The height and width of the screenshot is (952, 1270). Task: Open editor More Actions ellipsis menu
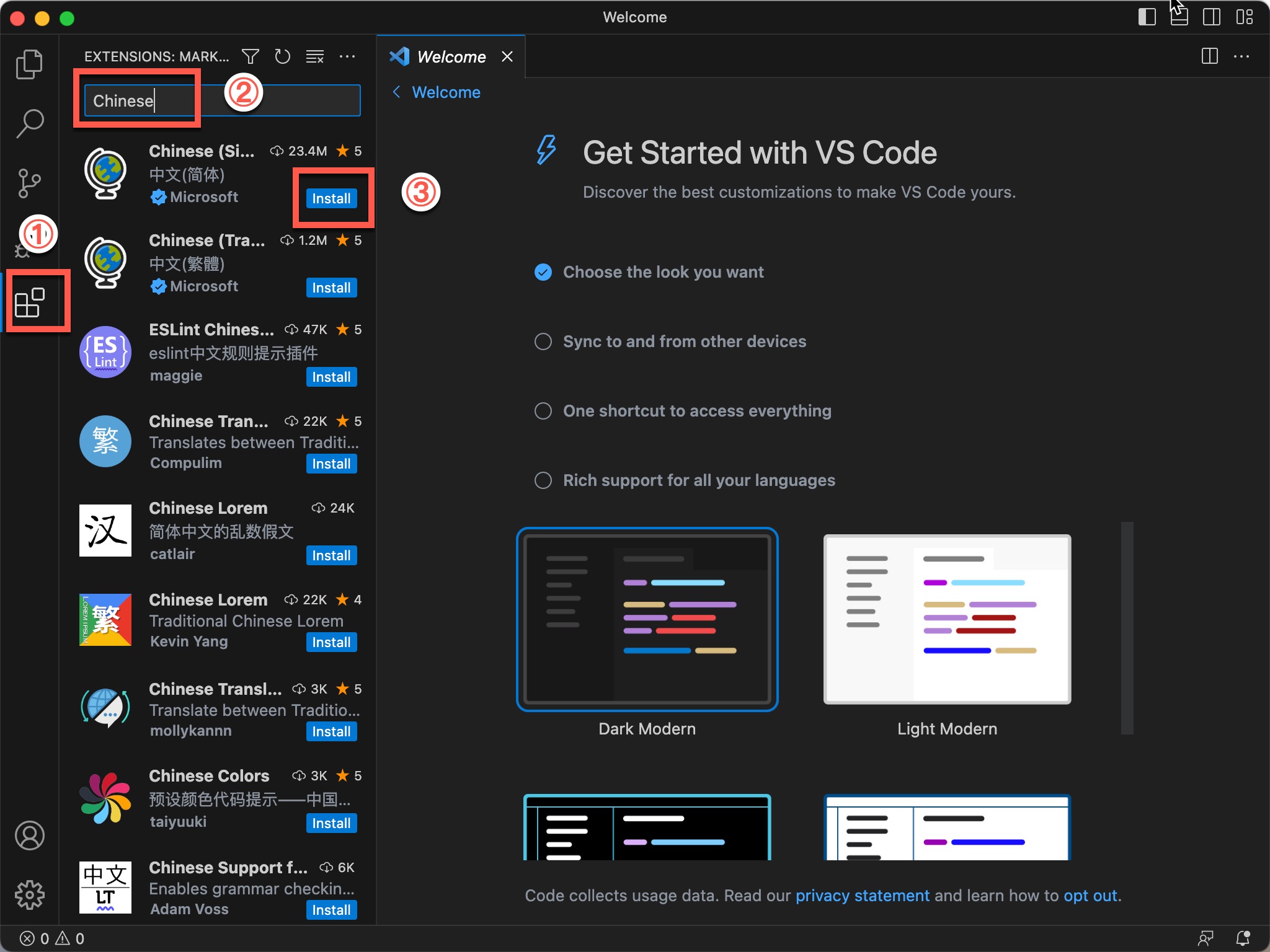click(x=1241, y=56)
